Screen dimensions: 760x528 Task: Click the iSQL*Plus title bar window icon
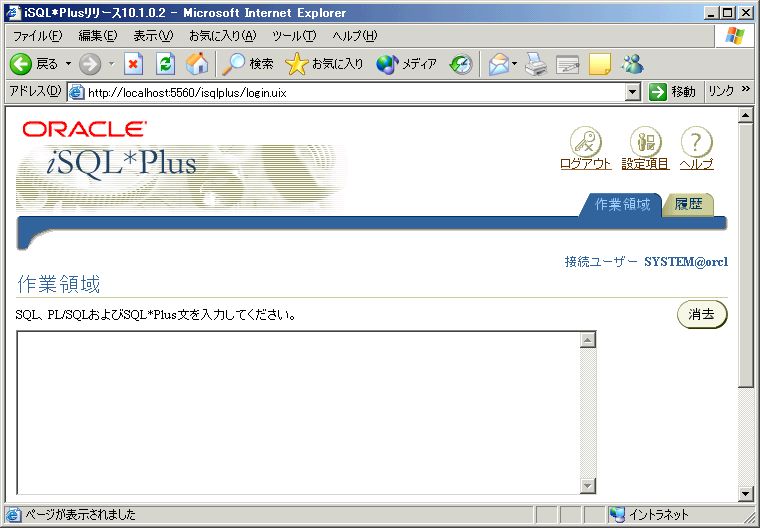[13, 13]
